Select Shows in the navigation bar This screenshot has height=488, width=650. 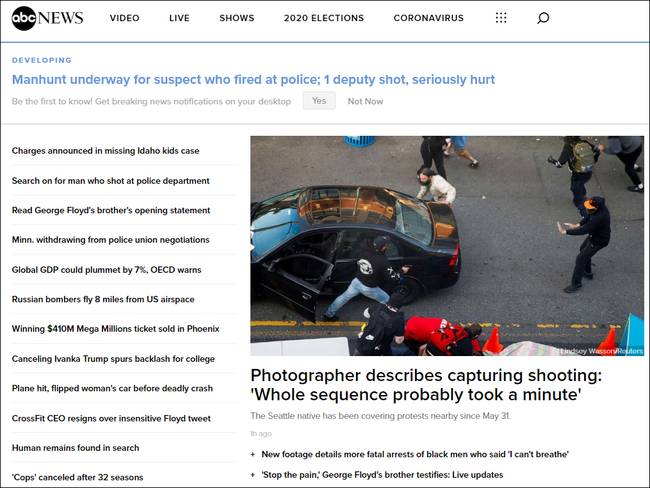click(237, 18)
